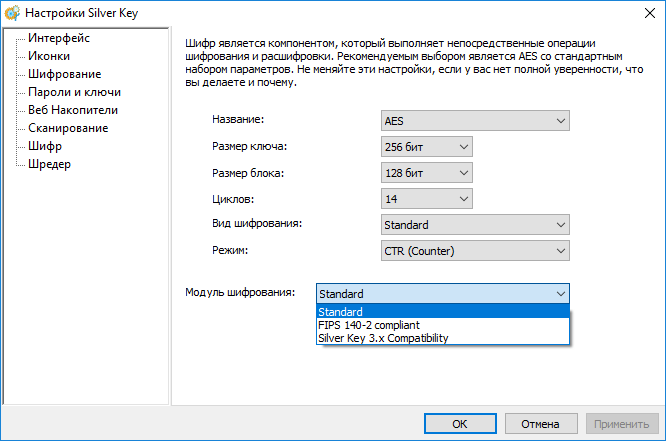Image resolution: width=666 pixels, height=441 pixels.
Task: Select the Шифр tree item
Action: point(45,146)
